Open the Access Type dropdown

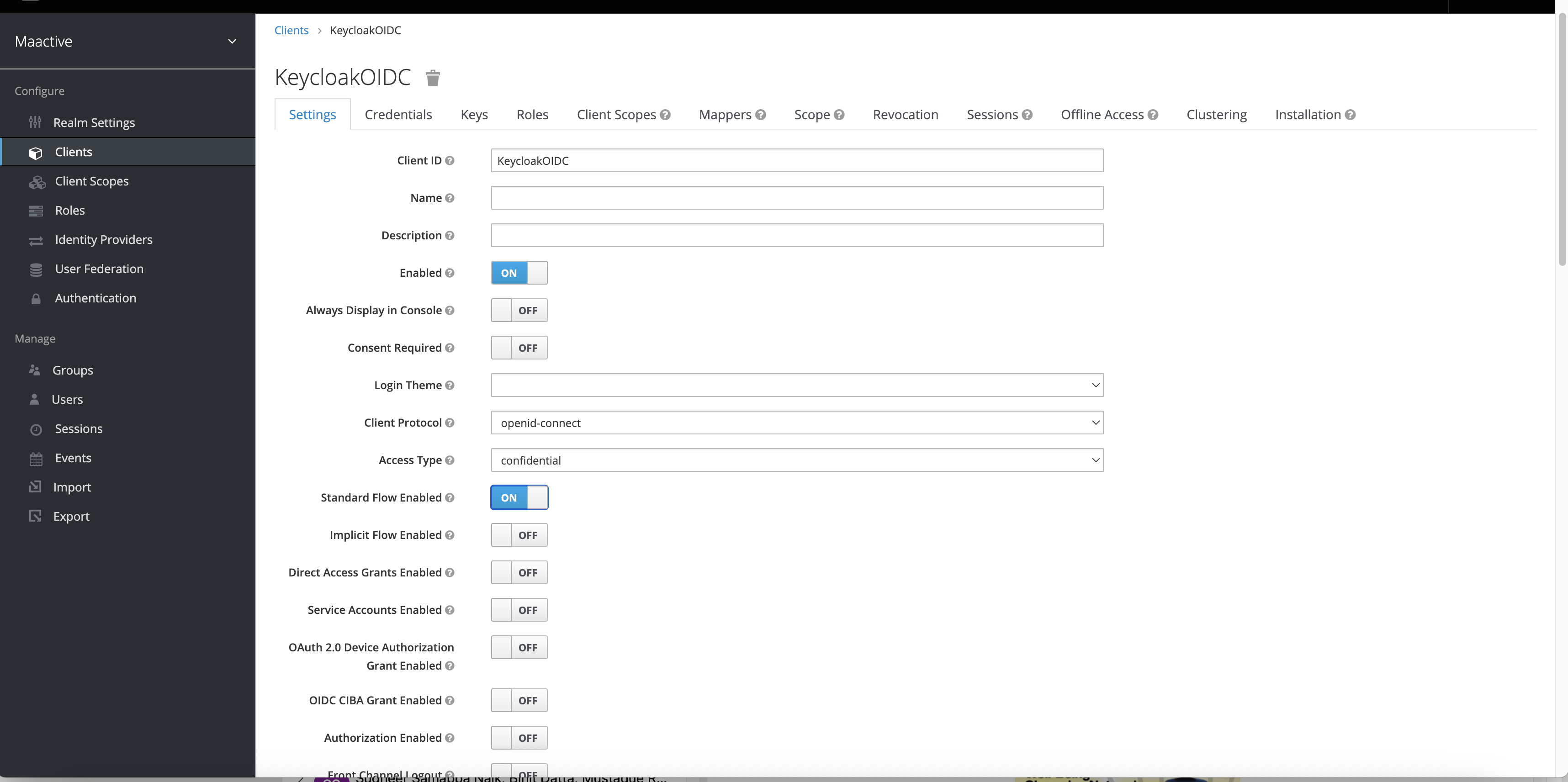(797, 460)
